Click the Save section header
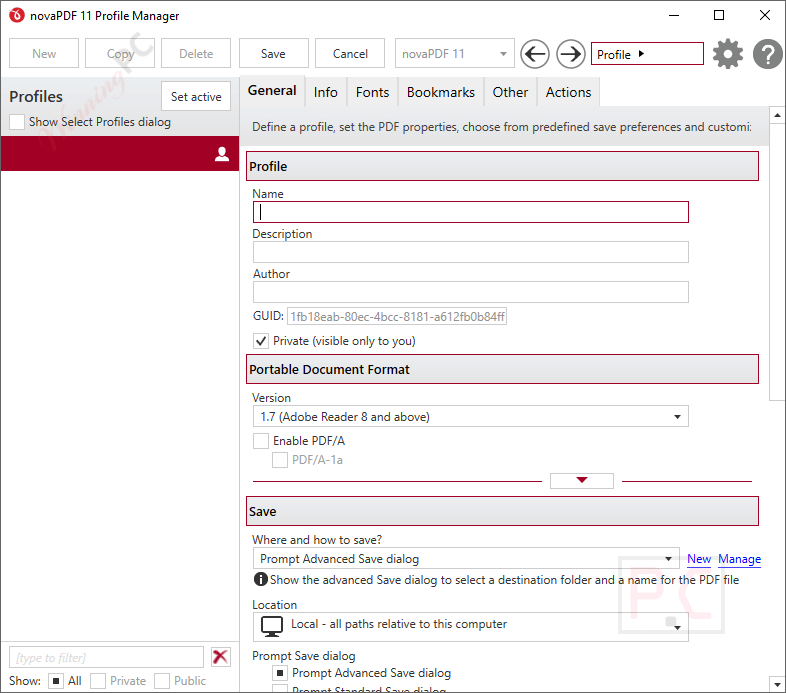This screenshot has height=693, width=786. tap(502, 511)
